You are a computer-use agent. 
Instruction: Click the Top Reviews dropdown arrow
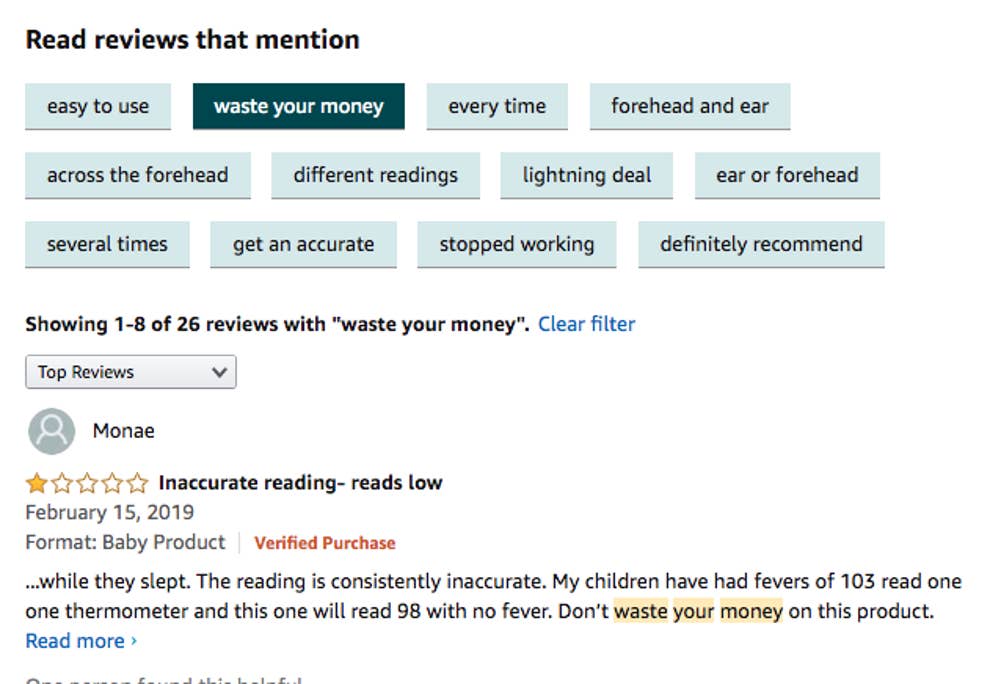pos(219,372)
